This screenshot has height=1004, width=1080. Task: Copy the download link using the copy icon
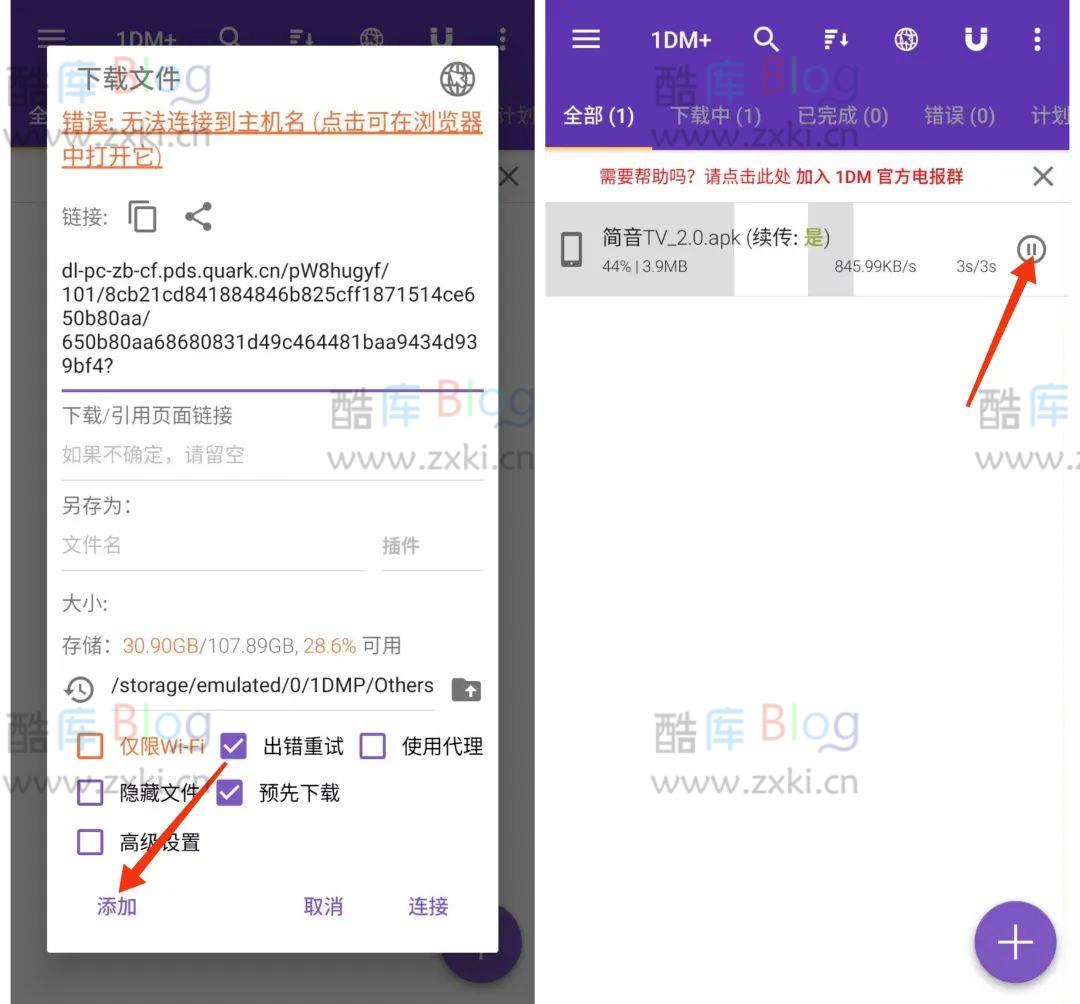tap(143, 216)
